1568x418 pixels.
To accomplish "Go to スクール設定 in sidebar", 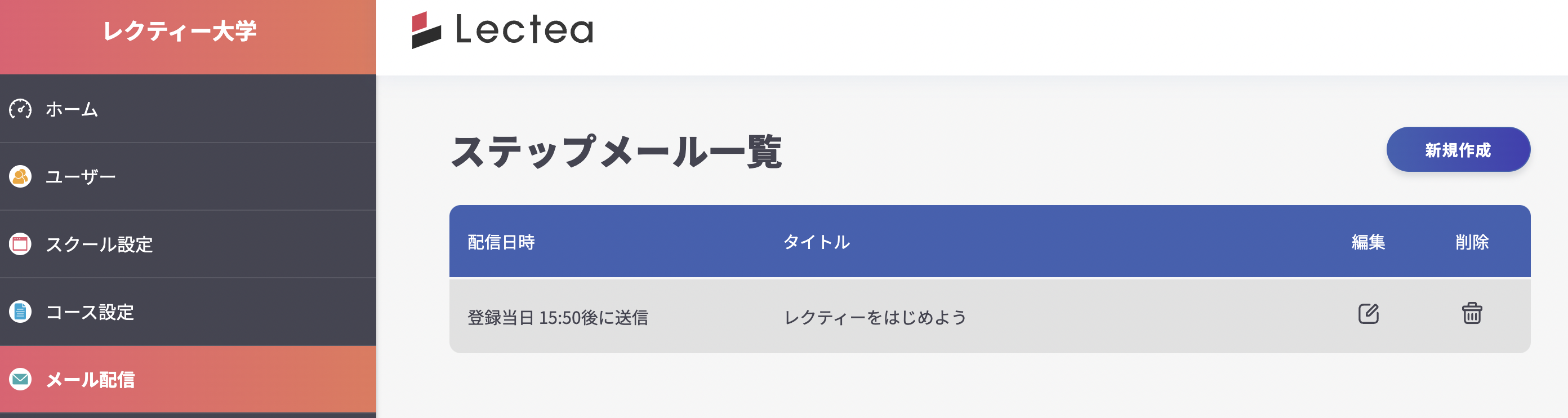I will tap(99, 244).
